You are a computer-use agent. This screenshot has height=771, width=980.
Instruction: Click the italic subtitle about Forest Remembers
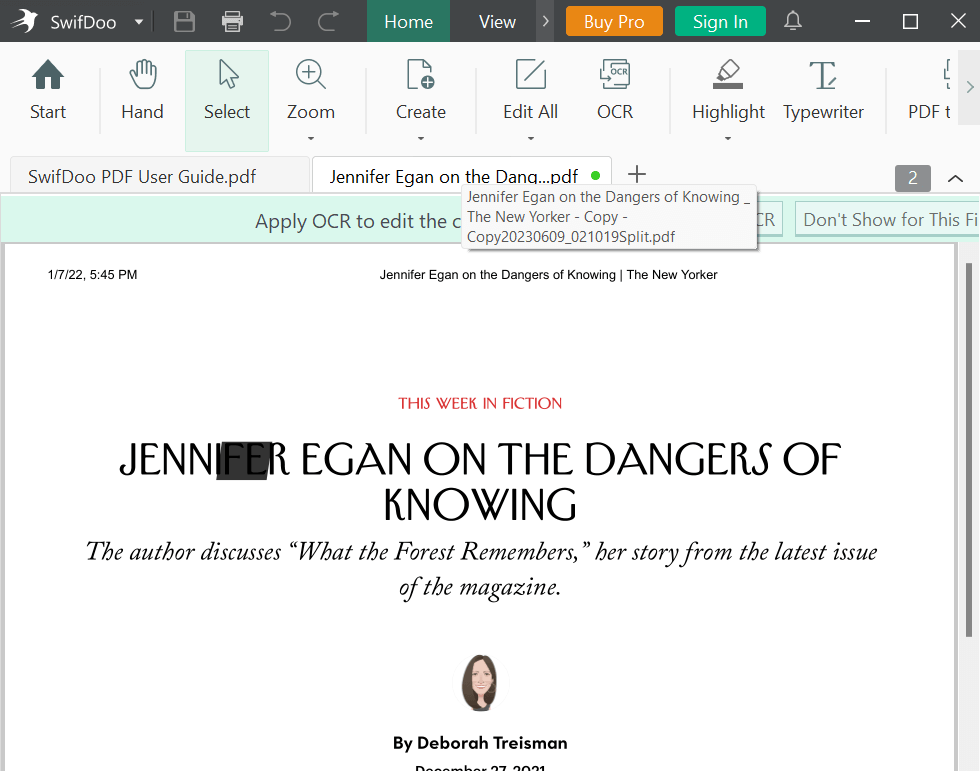pos(481,569)
